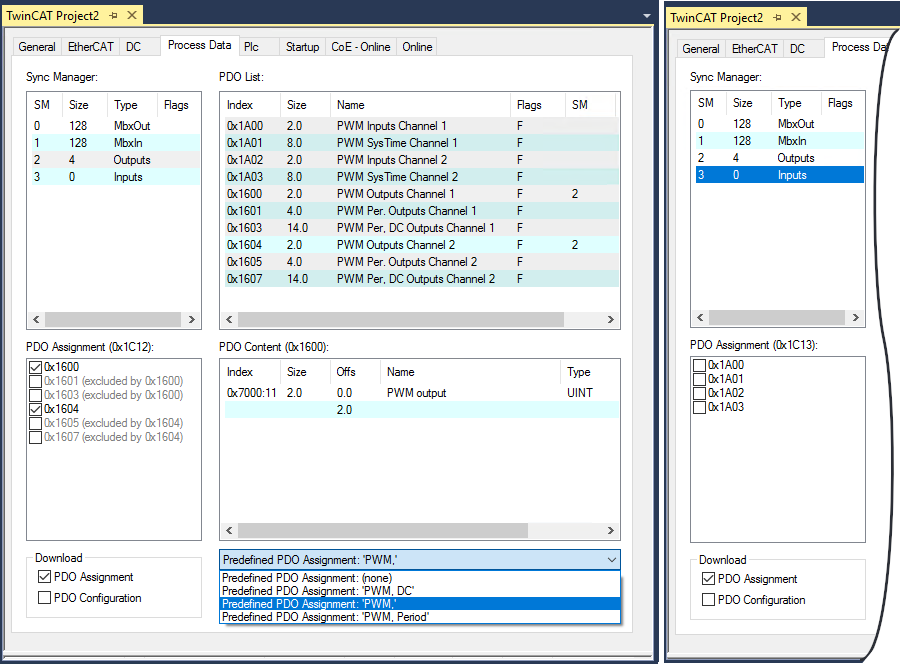
Task: Sort PDO List by Index column header
Action: pos(251,105)
